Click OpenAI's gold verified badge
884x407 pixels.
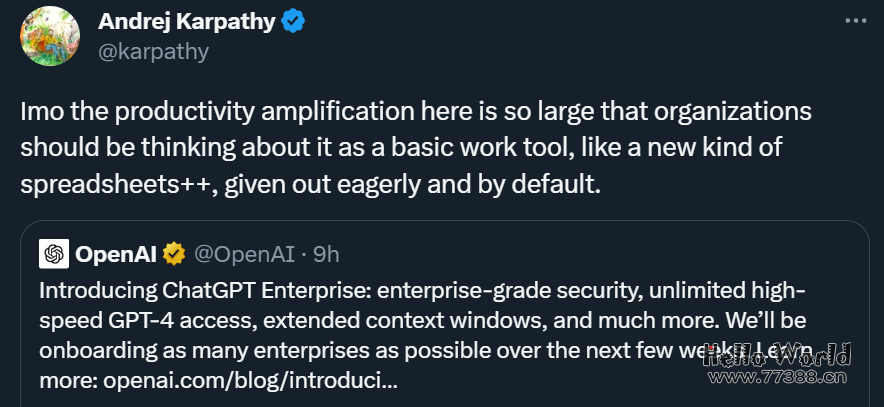pyautogui.click(x=174, y=255)
